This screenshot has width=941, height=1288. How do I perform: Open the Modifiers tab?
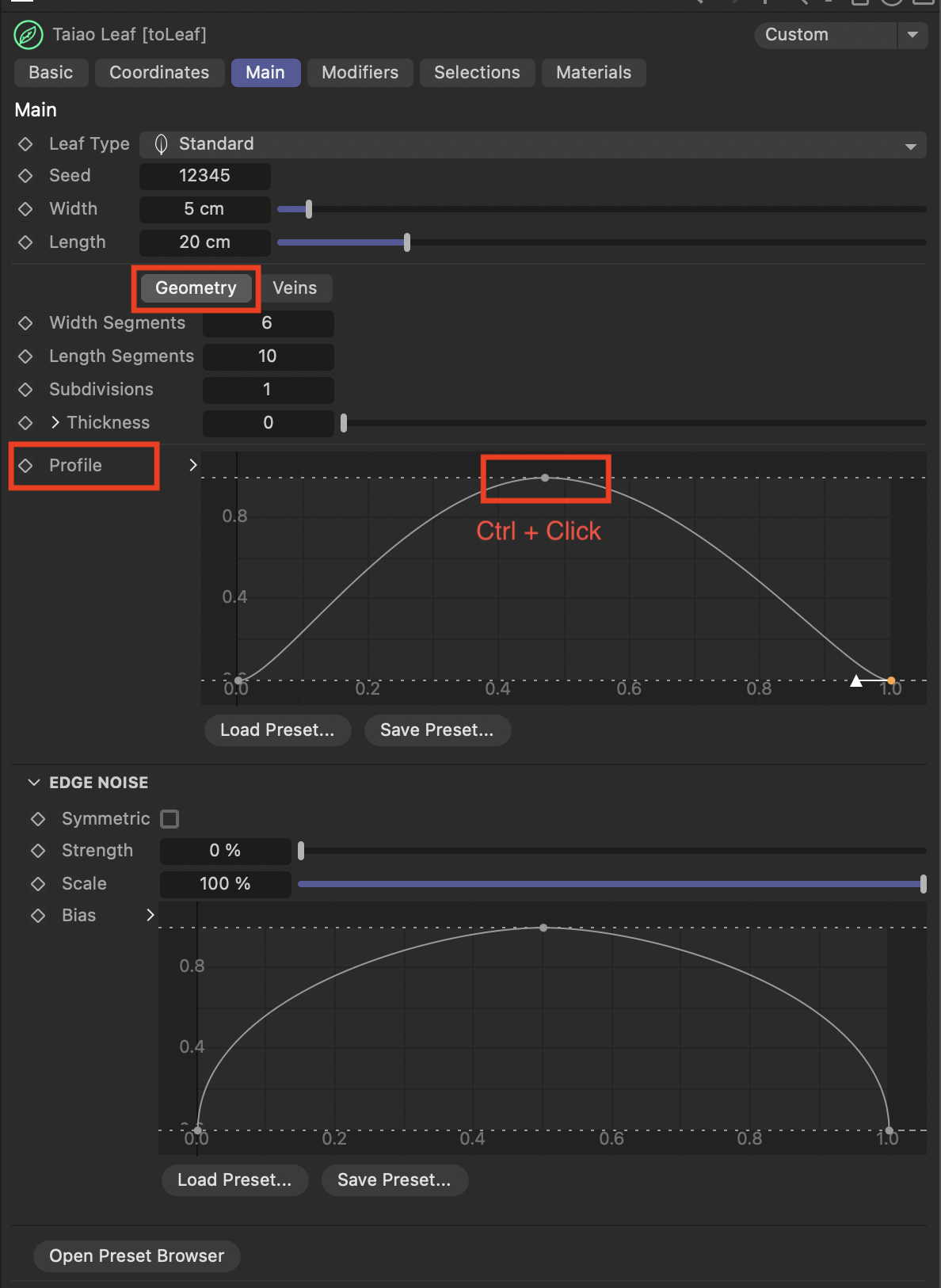(360, 73)
